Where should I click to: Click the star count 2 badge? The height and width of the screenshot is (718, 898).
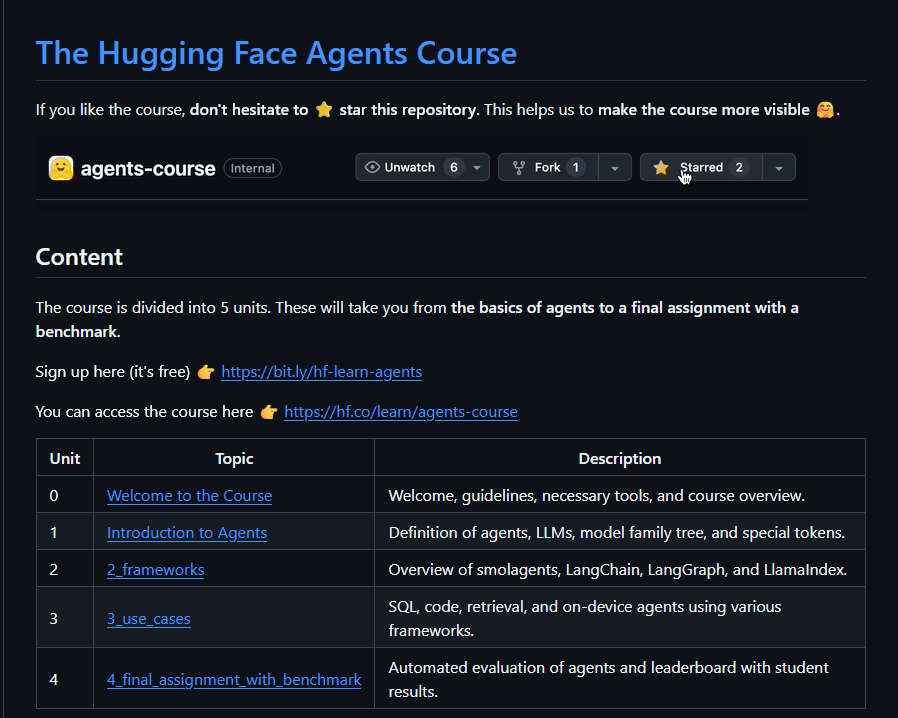(x=739, y=167)
